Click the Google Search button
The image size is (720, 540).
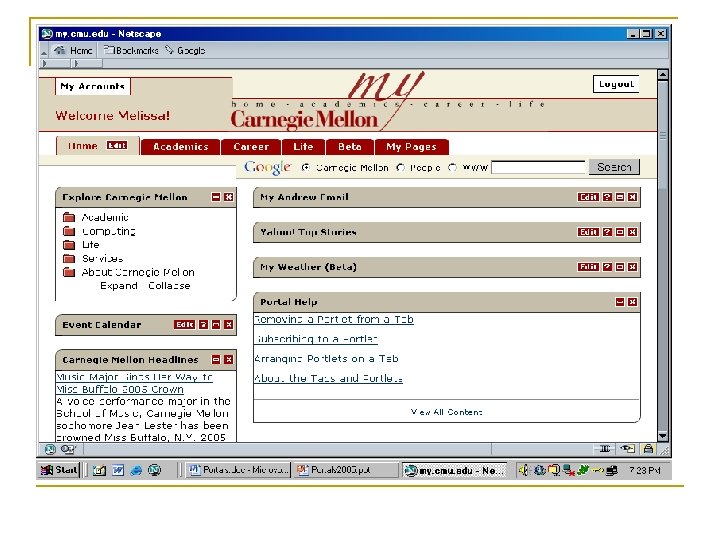[614, 167]
